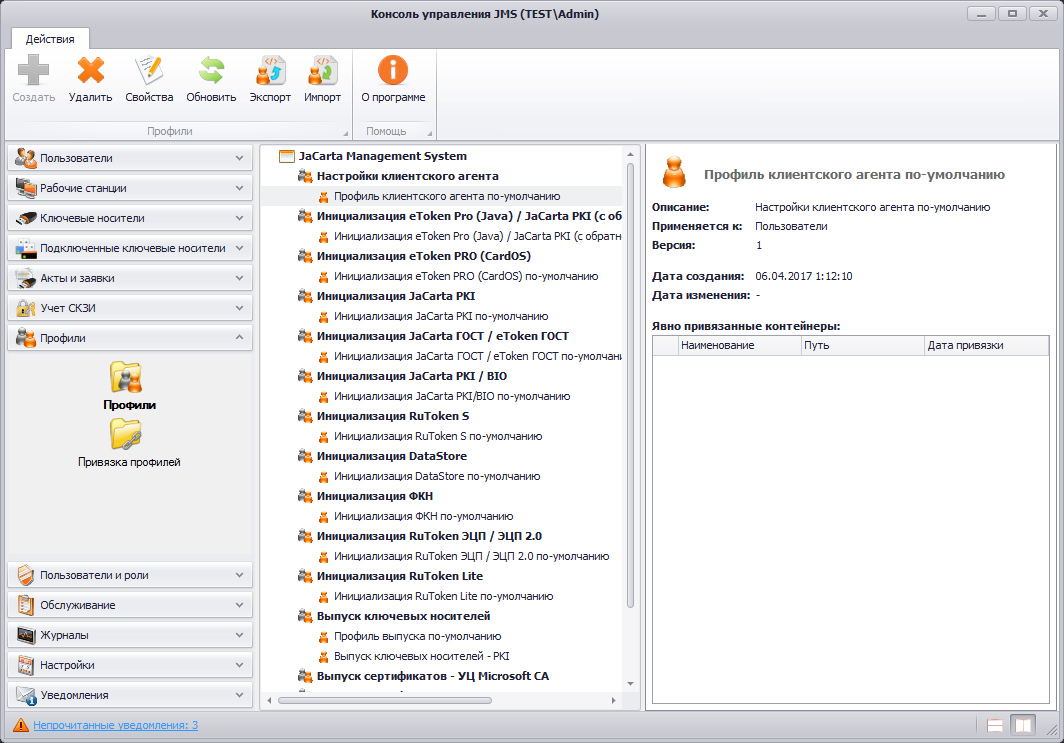Select Инициализация DataStore group
Screen dimensions: 1064x743
(392, 457)
